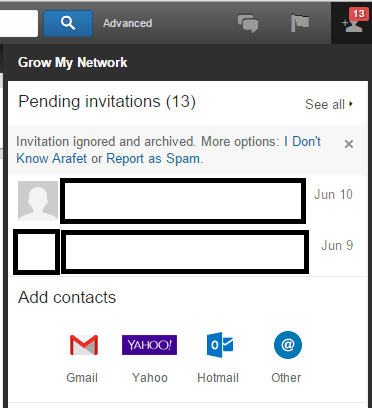This screenshot has width=372, height=408.
Task: Open the notifications flag icon
Action: point(300,23)
